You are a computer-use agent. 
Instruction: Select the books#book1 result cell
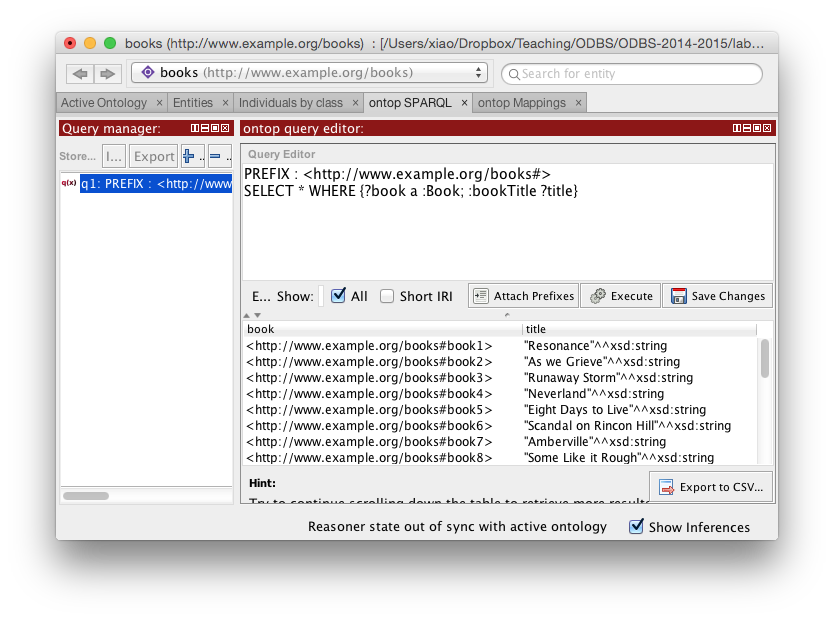382,346
